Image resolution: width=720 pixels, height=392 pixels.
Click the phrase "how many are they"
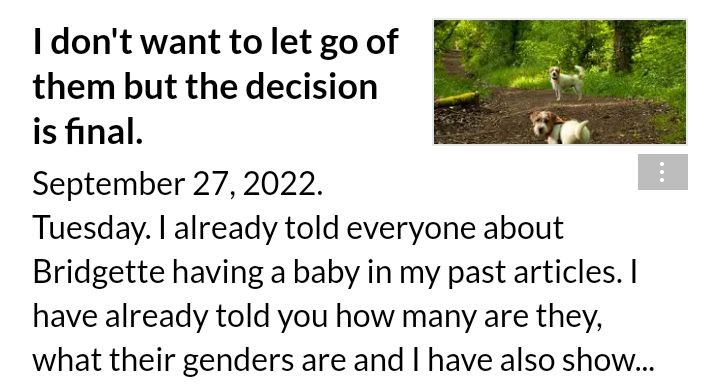468,317
